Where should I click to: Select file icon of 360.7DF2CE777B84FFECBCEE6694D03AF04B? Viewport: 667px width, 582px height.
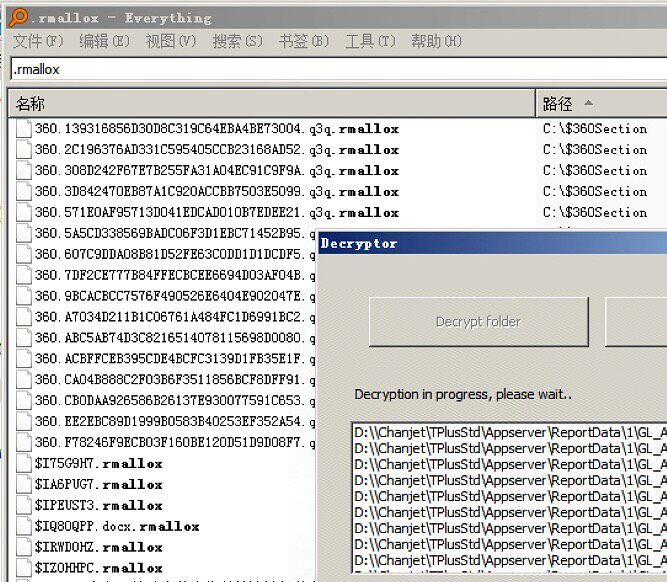click(24, 275)
